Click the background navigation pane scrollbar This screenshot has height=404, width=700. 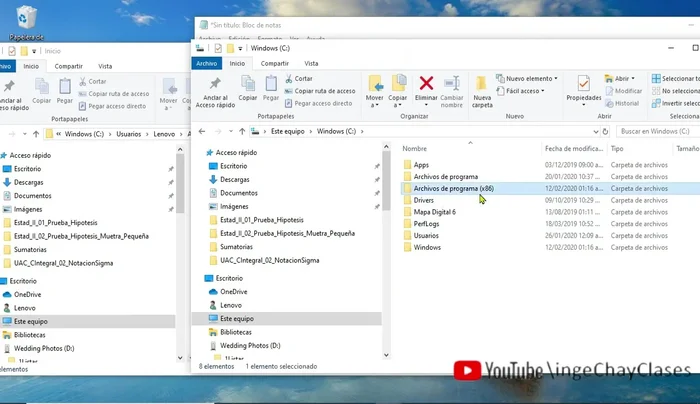coord(180,184)
